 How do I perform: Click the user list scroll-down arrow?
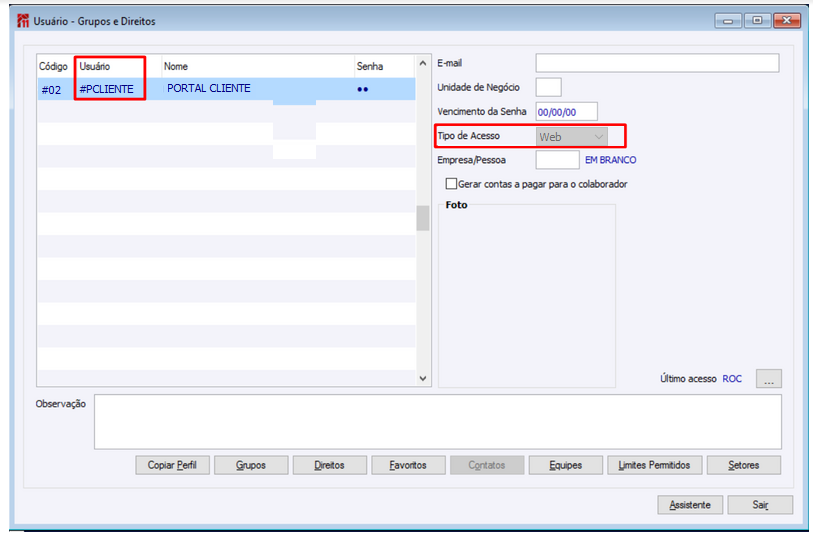pos(423,378)
